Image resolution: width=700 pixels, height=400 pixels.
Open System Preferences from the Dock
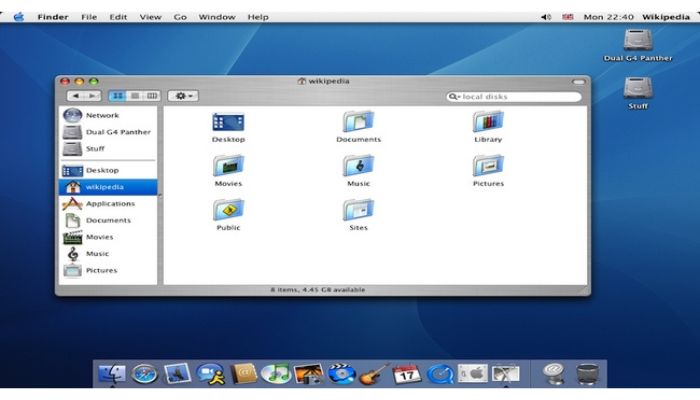coord(473,373)
